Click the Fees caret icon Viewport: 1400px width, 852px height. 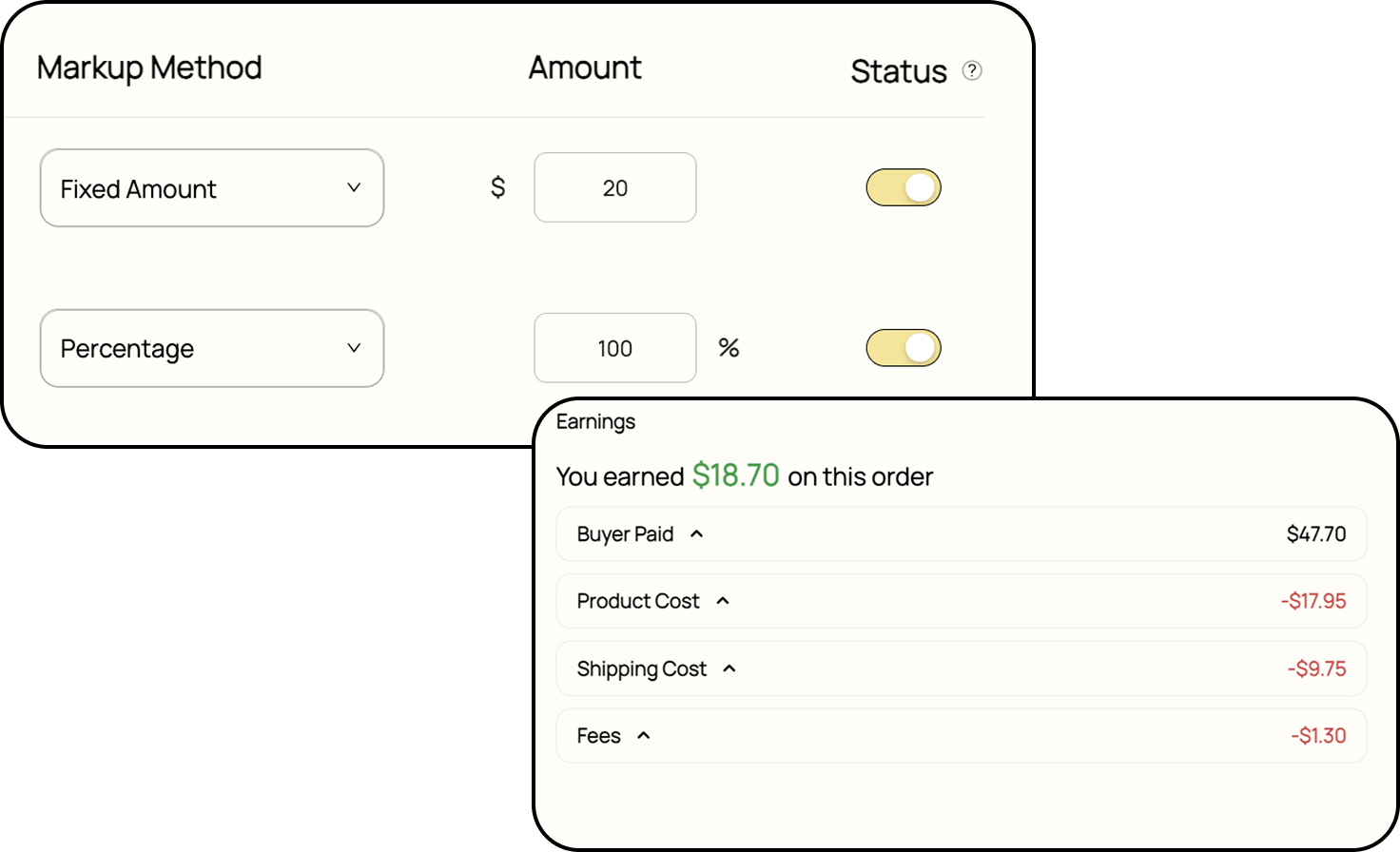pos(644,735)
